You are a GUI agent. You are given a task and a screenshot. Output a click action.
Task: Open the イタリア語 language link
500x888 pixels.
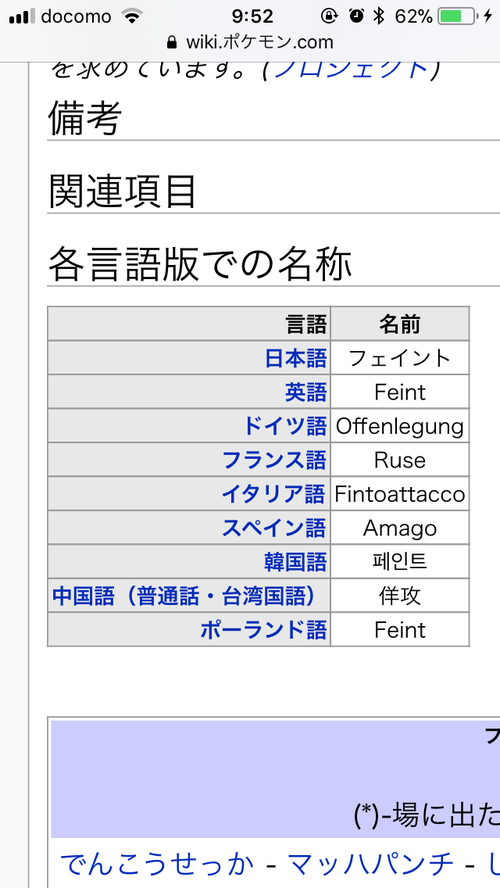273,494
